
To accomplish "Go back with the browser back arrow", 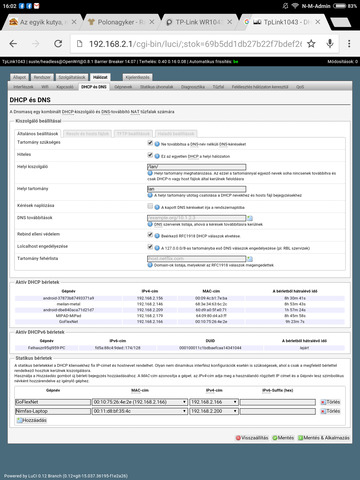I will [13, 43].
